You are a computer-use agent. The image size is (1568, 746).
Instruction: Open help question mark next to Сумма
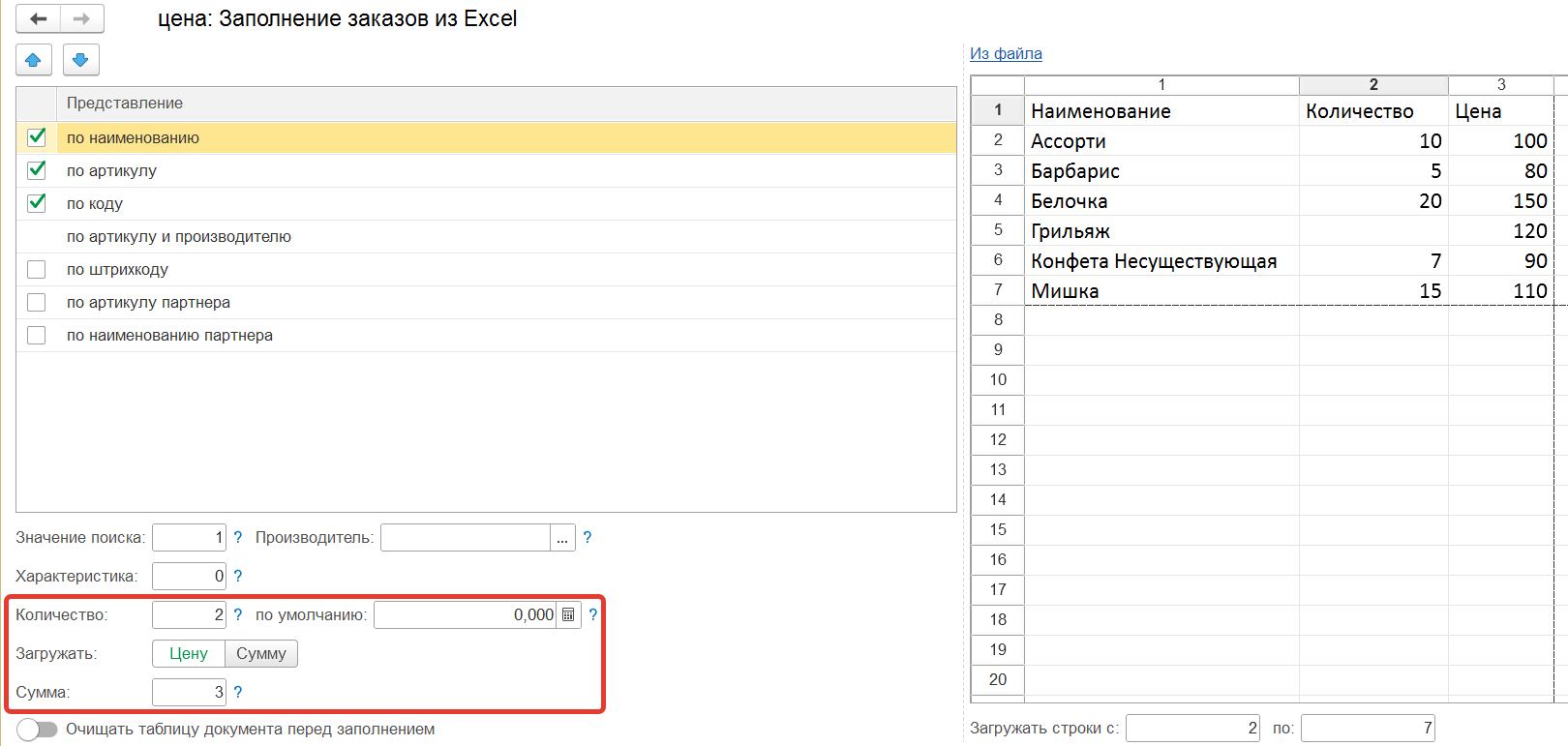(237, 692)
